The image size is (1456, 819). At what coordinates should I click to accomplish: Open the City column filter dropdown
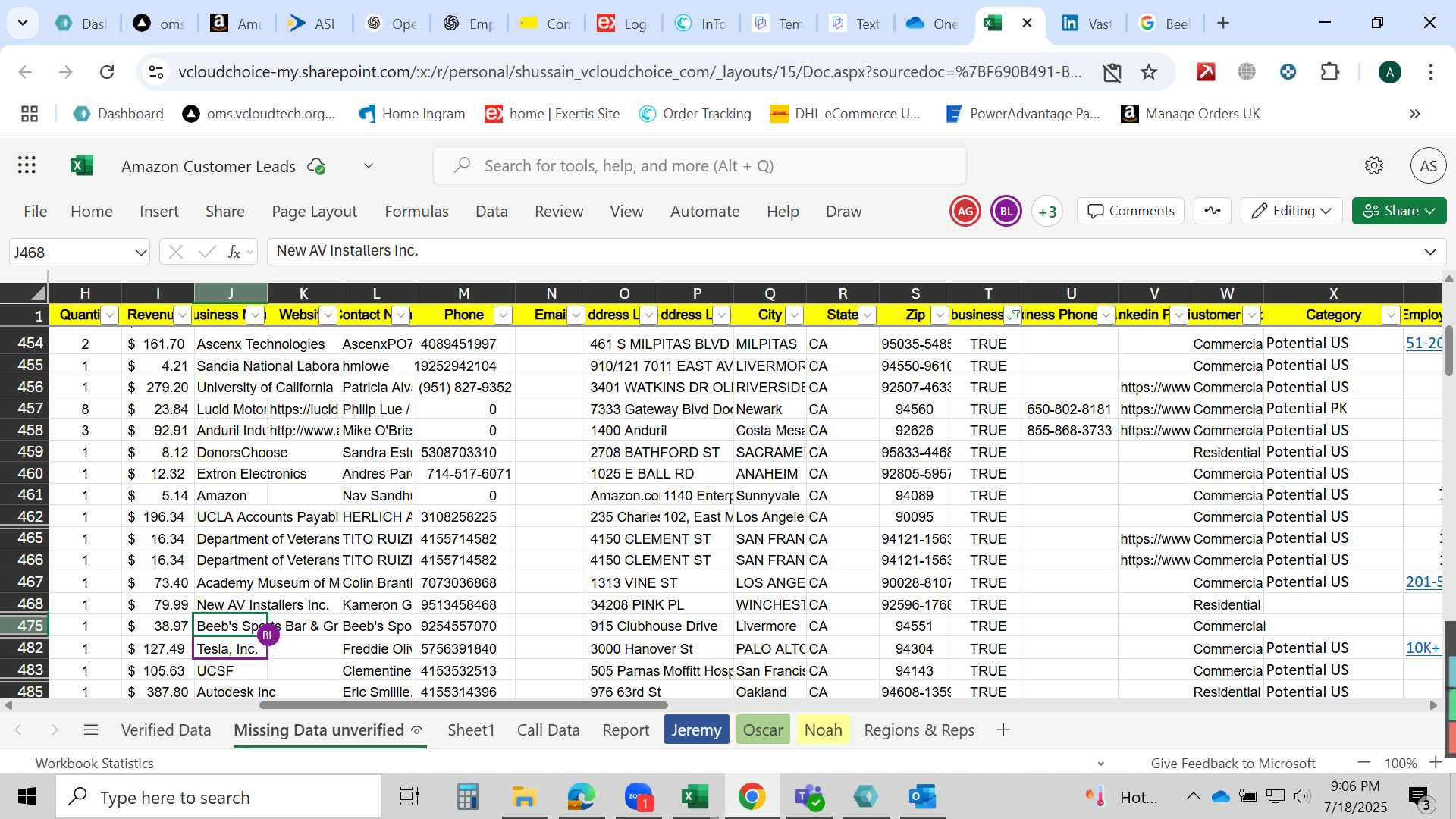(795, 315)
